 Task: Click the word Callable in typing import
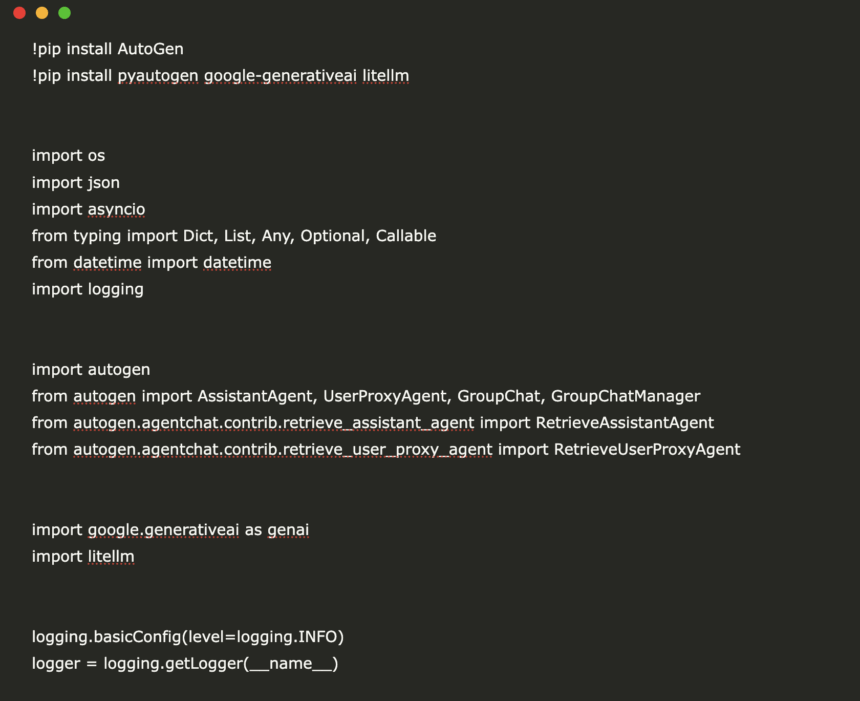405,236
